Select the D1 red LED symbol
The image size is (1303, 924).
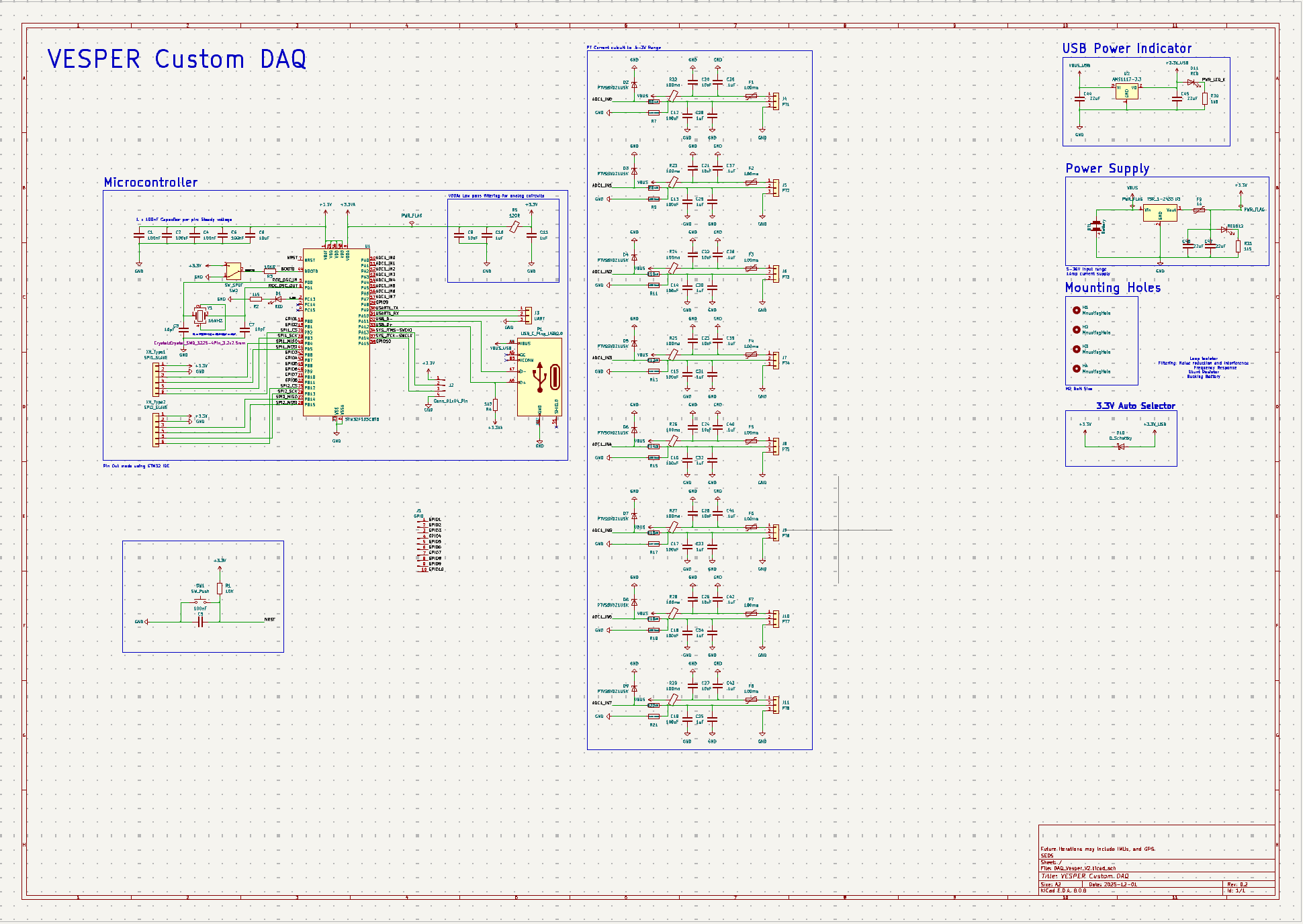coord(279,299)
